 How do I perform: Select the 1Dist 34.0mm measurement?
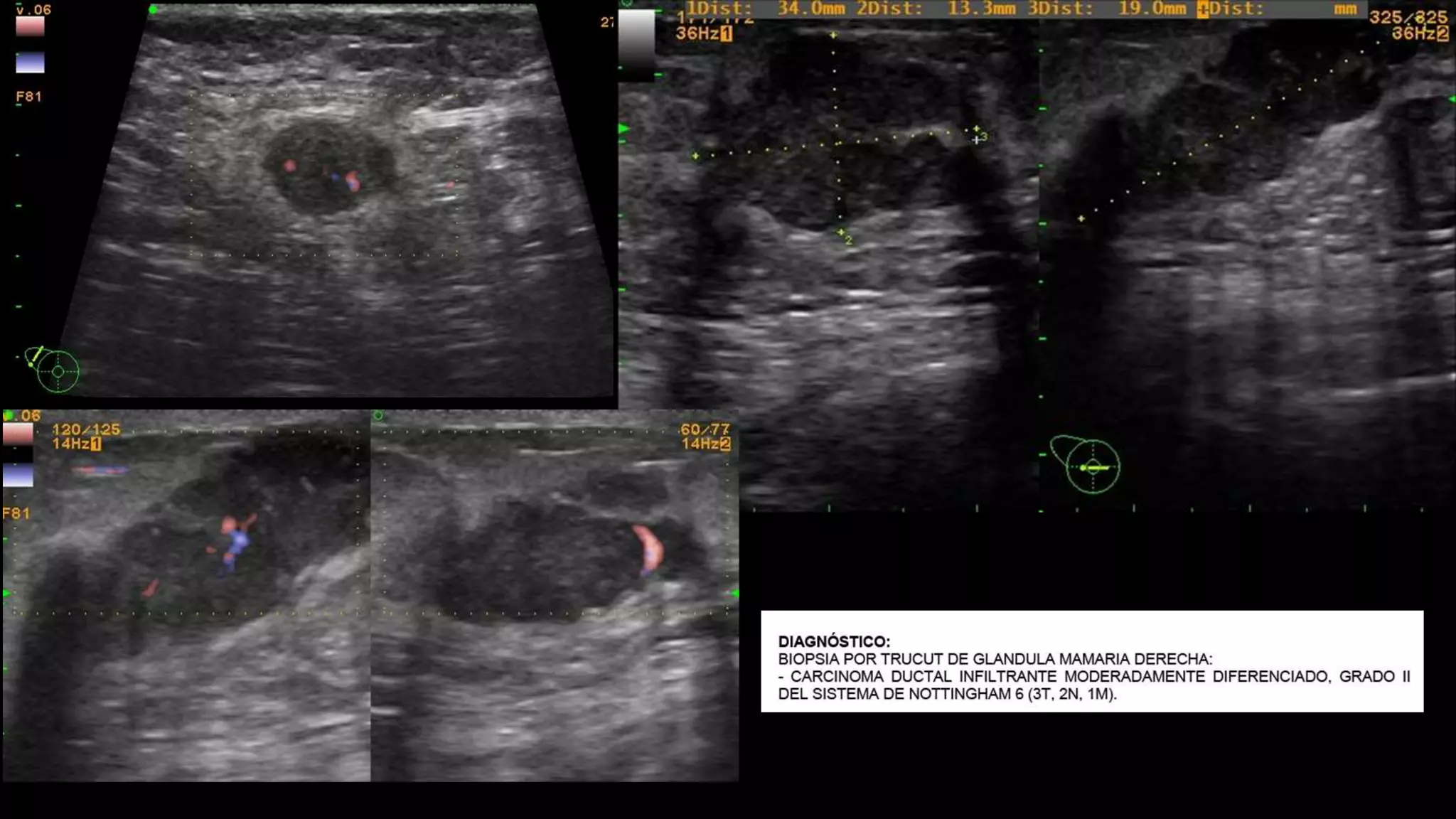pyautogui.click(x=765, y=9)
